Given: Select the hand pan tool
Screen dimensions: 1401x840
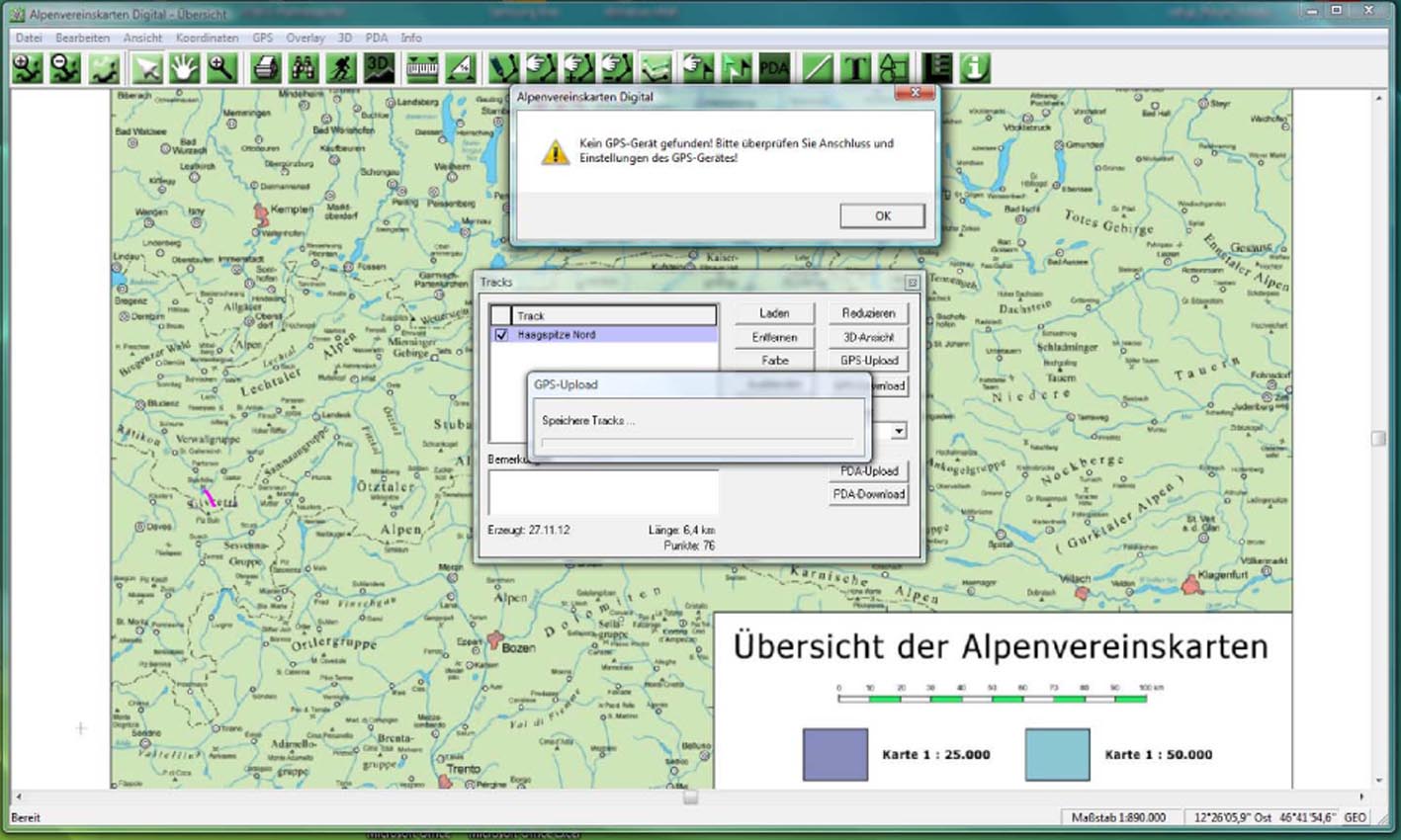Looking at the screenshot, I should (184, 68).
